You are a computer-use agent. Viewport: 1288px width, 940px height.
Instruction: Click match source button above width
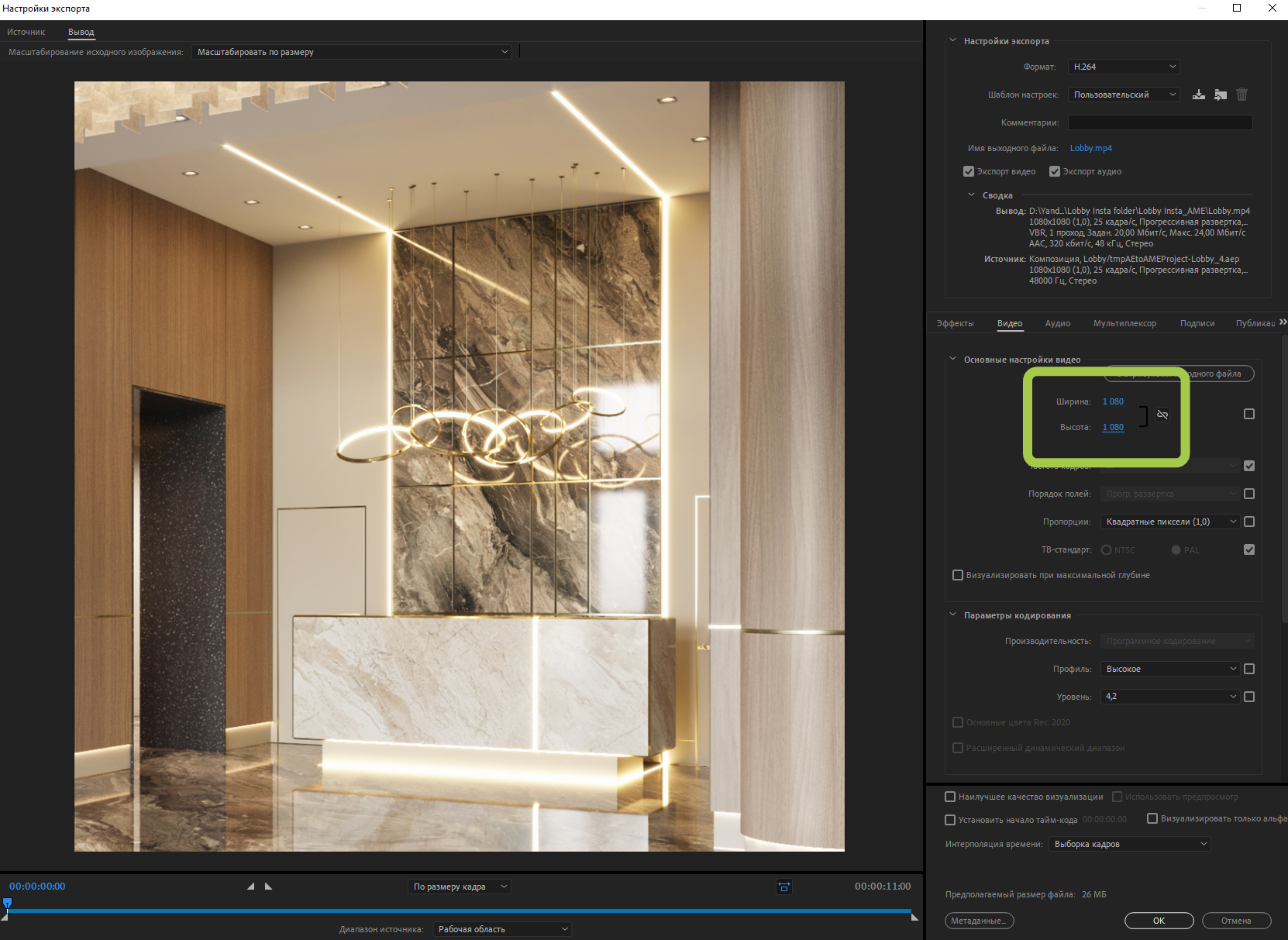[x=1179, y=374]
